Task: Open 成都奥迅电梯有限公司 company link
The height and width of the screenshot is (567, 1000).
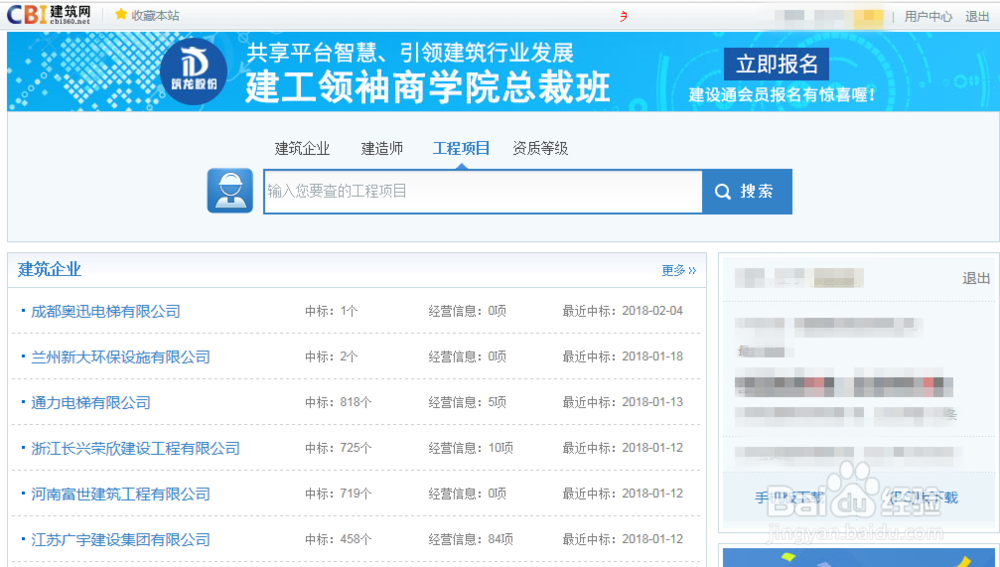Action: 106,311
